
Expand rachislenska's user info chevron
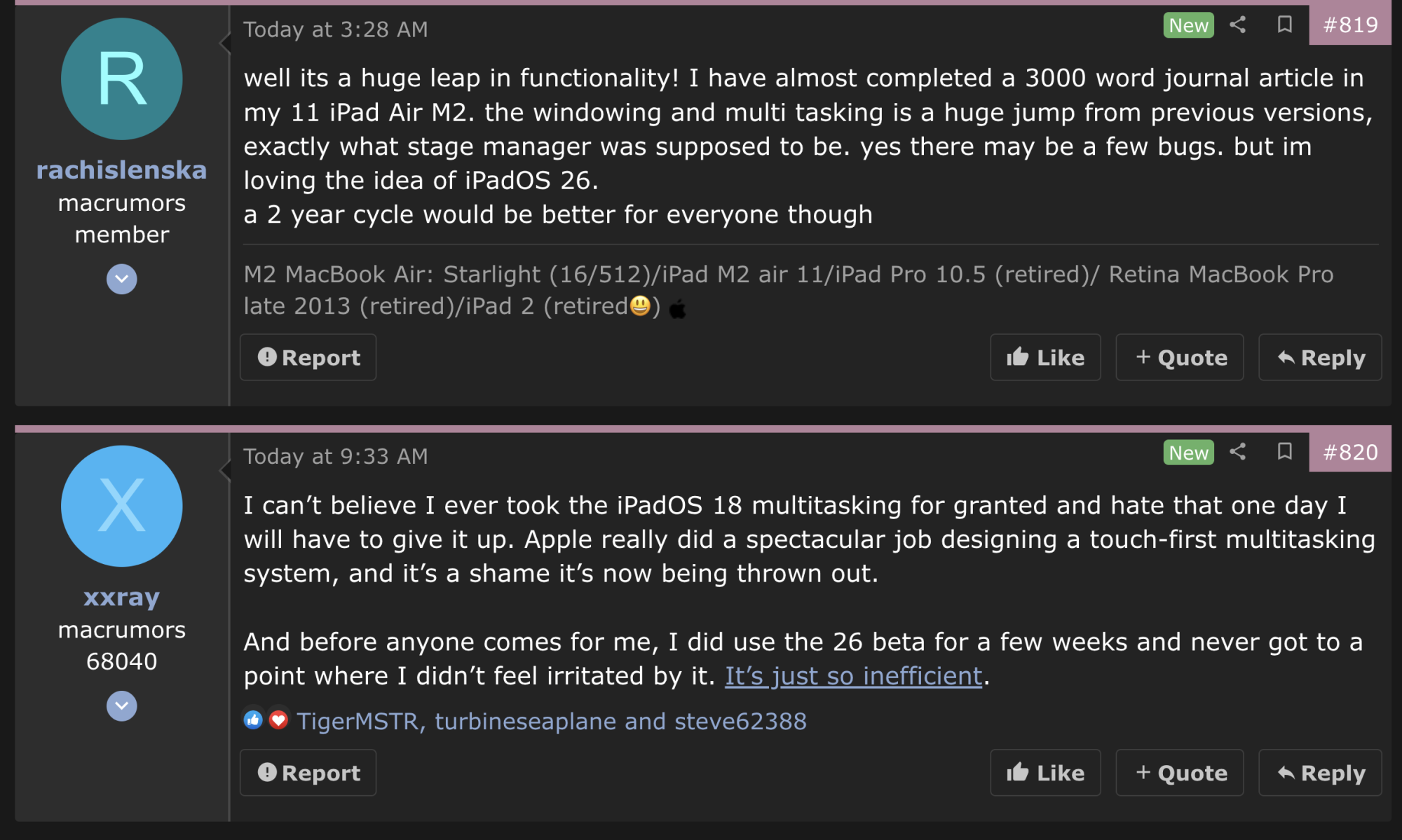pyautogui.click(x=122, y=279)
